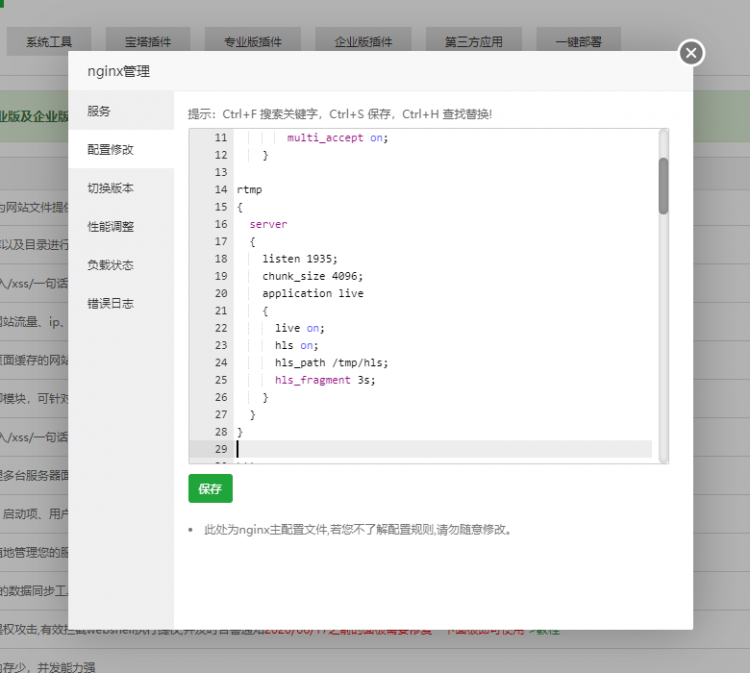This screenshot has height=673, width=750.
Task: Open the 性能调整 tab
Action: (110, 227)
